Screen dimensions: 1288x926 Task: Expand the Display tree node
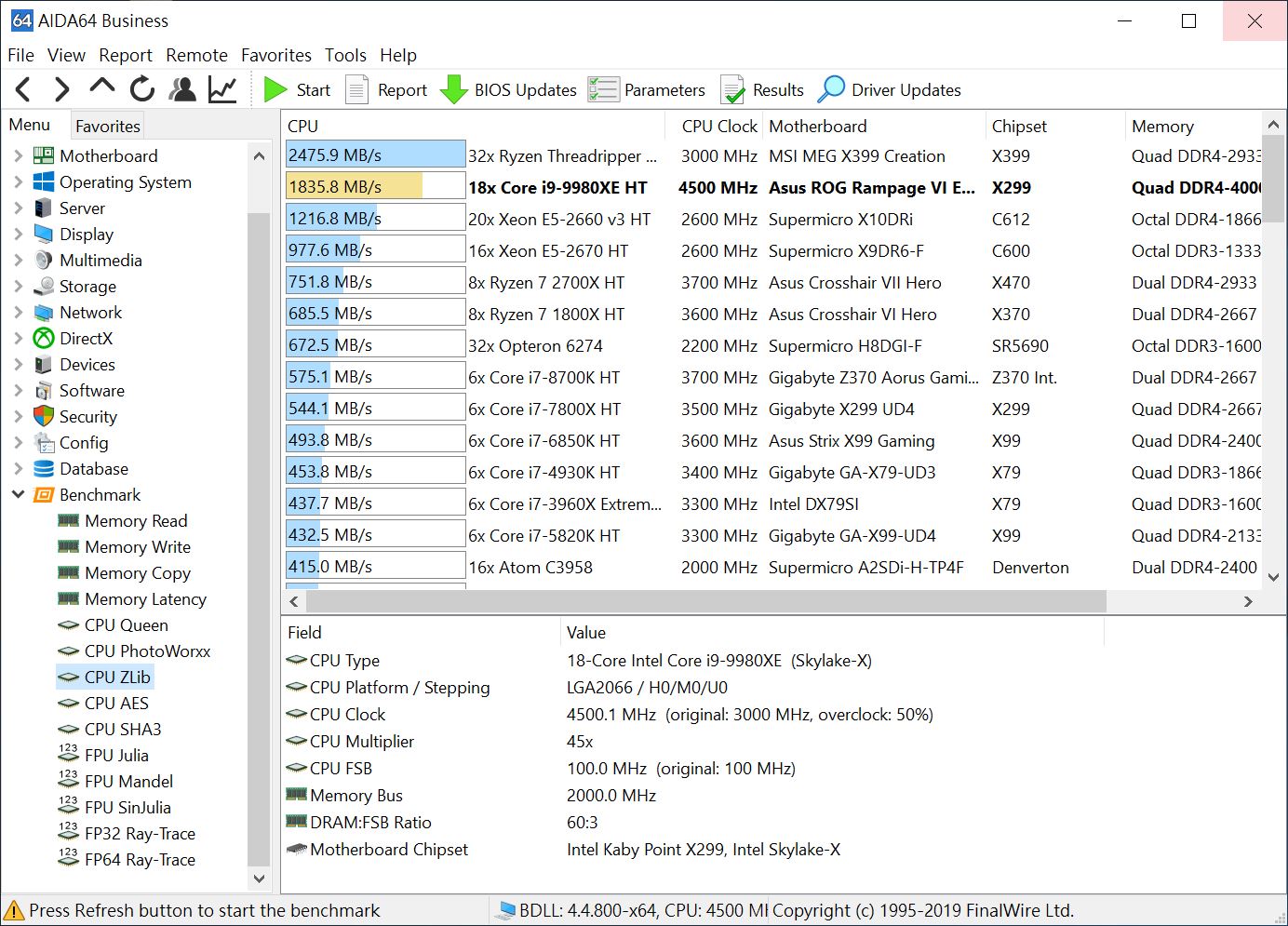coord(18,234)
